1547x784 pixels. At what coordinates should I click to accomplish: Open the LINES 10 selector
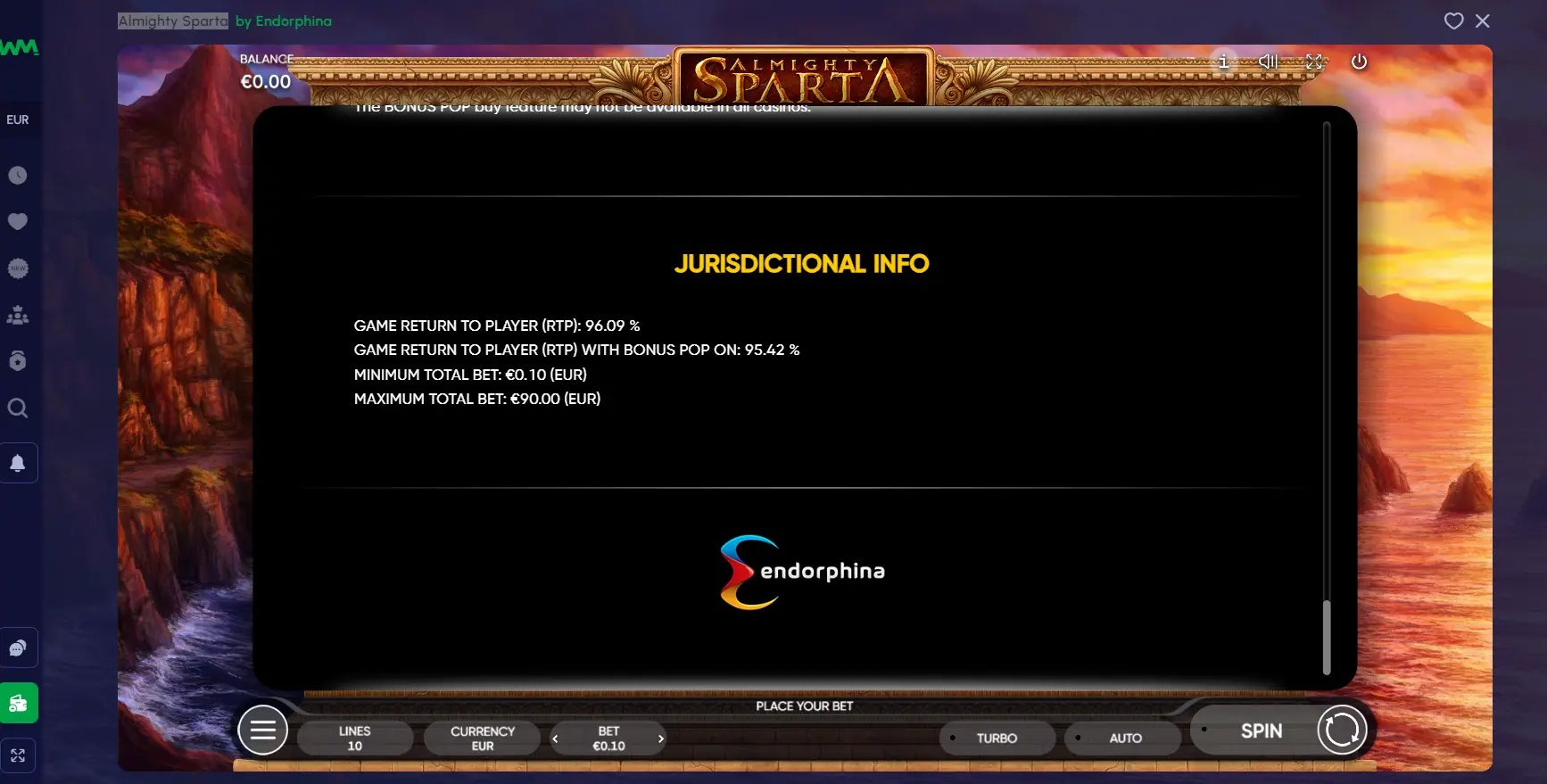pyautogui.click(x=355, y=739)
